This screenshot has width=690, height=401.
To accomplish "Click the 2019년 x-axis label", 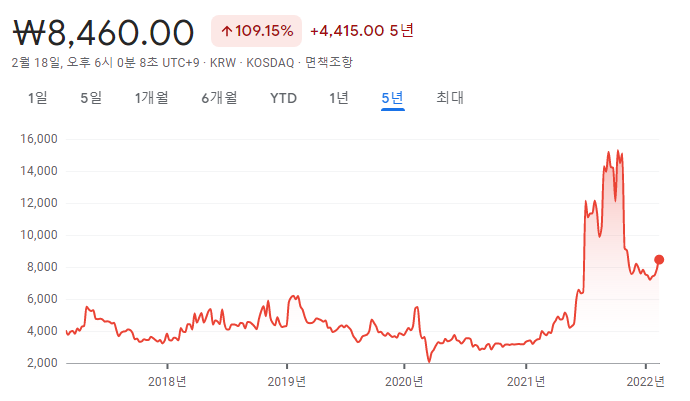I will (286, 382).
